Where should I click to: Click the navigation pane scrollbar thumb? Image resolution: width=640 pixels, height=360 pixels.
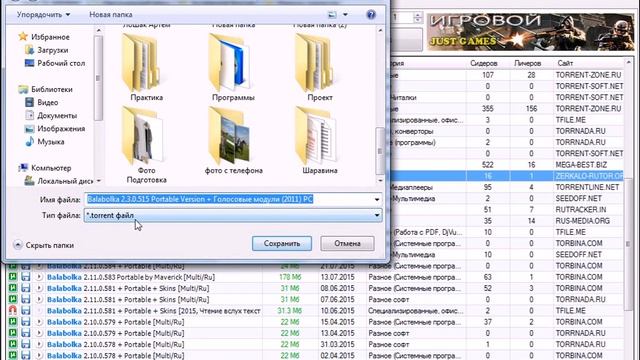[98, 78]
